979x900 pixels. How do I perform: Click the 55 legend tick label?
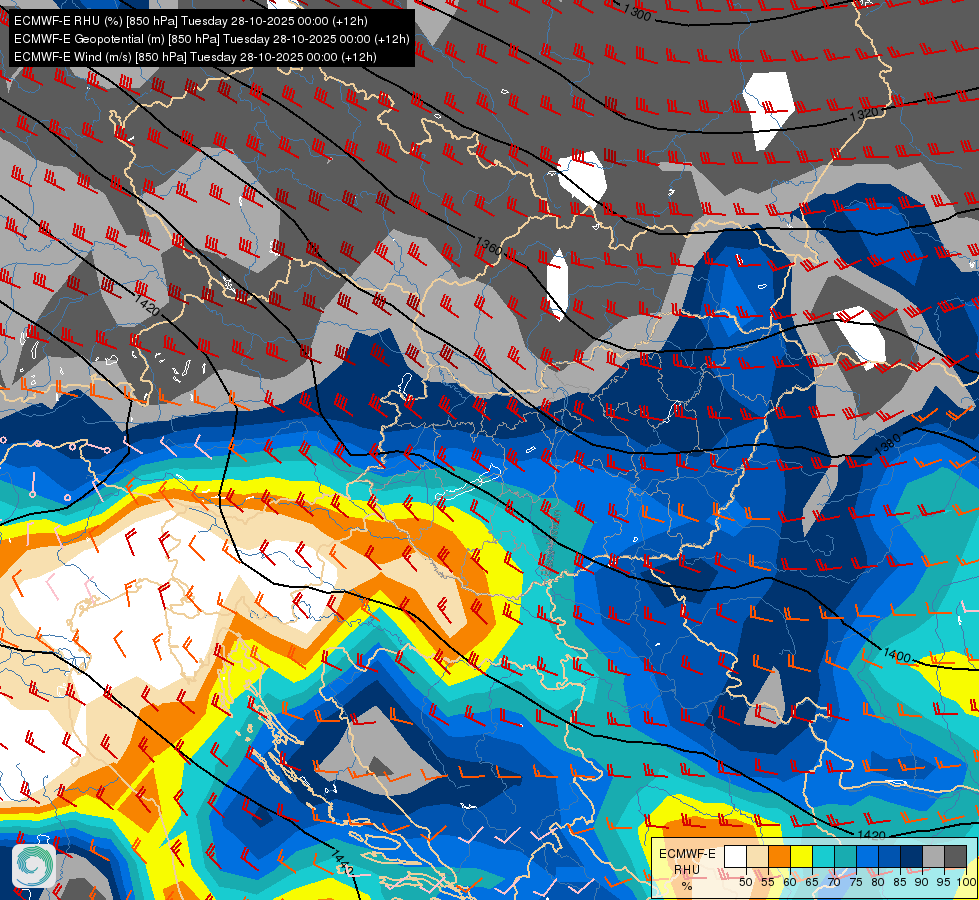767,882
